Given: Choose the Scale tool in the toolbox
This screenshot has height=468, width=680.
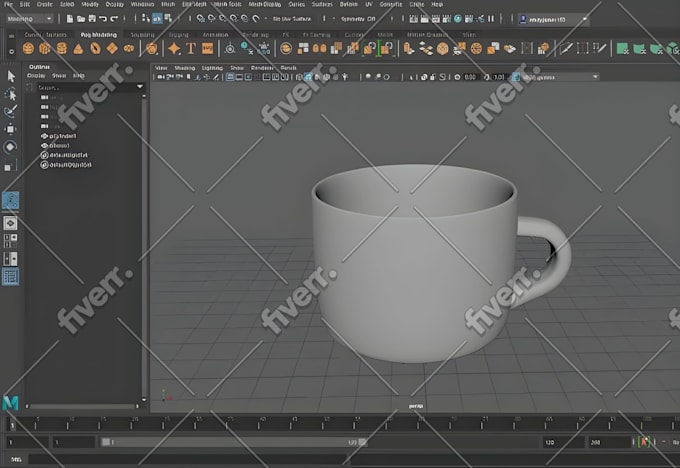Looking at the screenshot, I should pos(10,165).
